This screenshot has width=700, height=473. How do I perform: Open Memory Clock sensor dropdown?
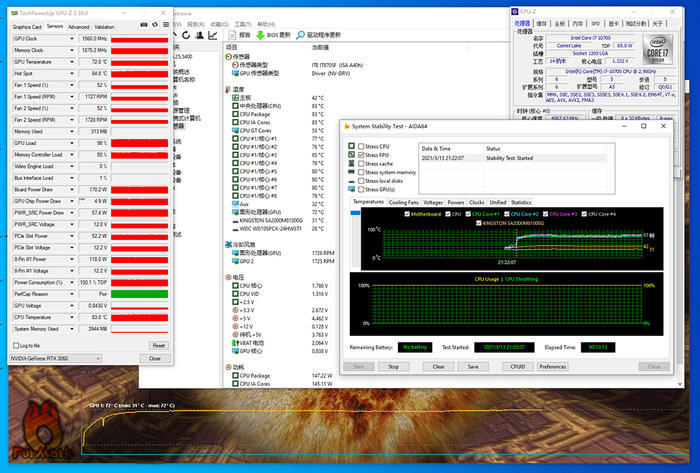pyautogui.click(x=71, y=50)
